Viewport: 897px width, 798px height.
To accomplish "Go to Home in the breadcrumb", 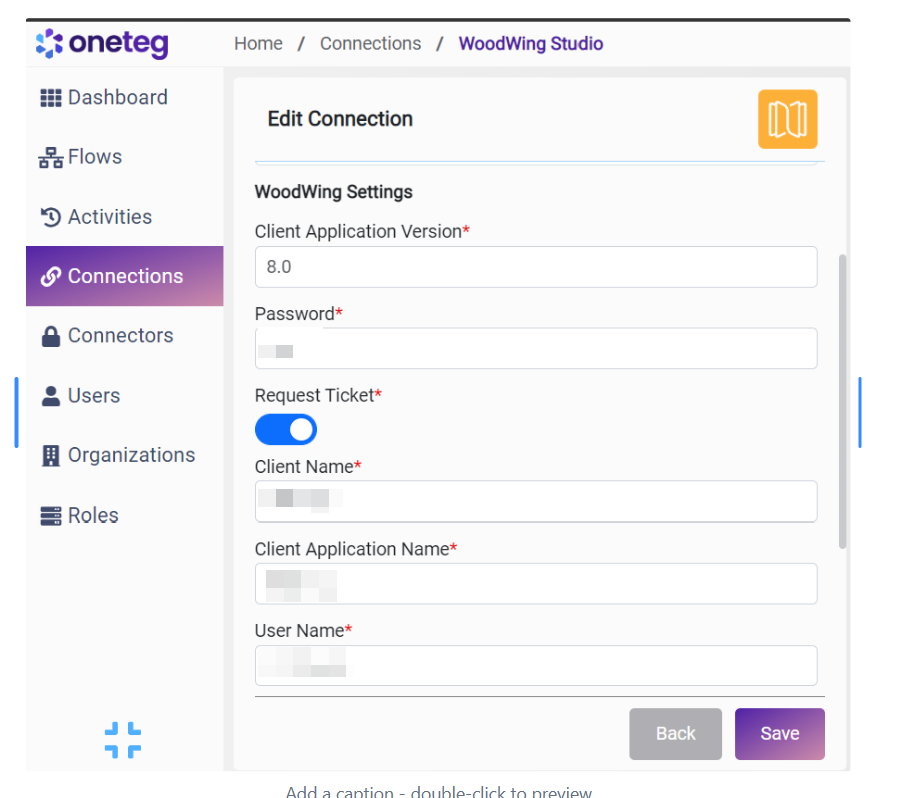I will tap(258, 44).
